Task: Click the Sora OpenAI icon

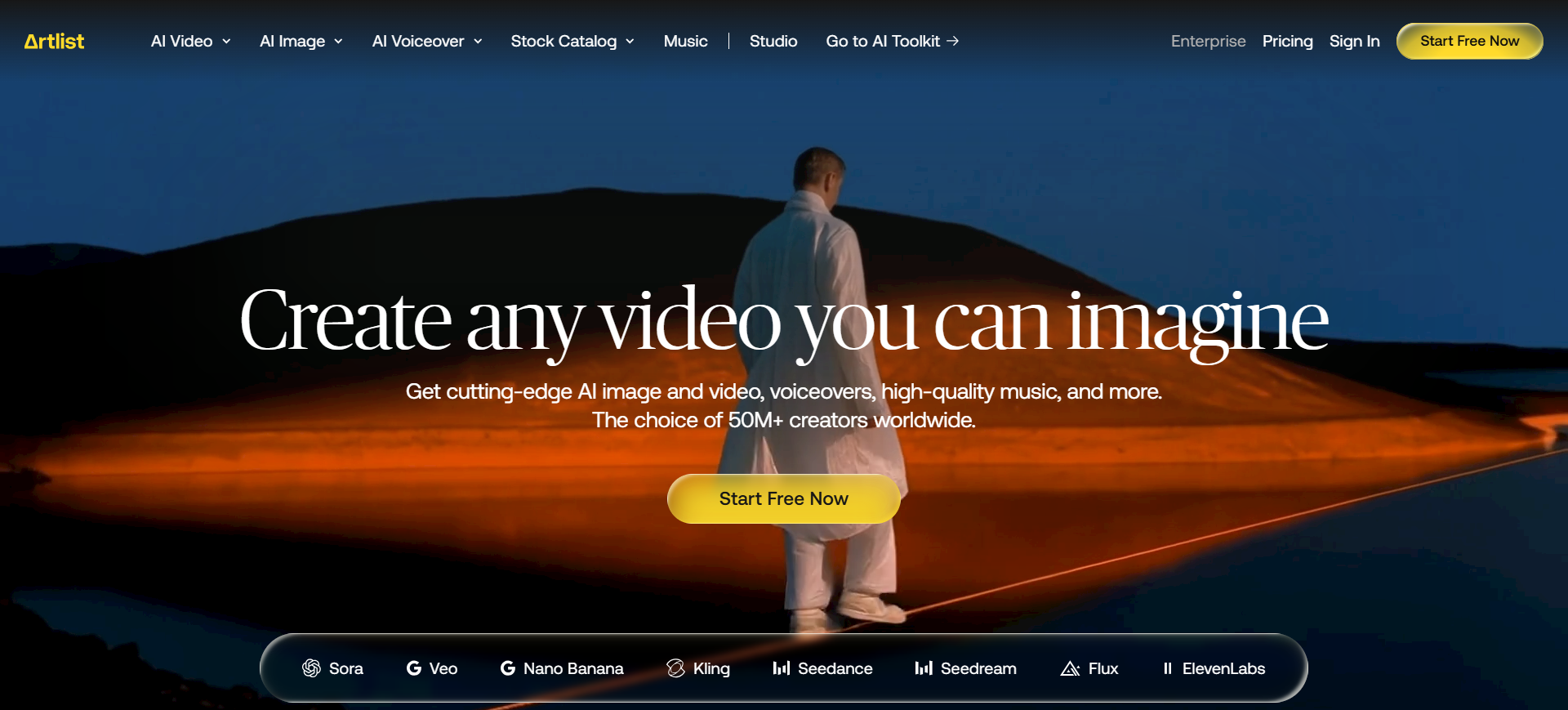Action: pyautogui.click(x=311, y=668)
